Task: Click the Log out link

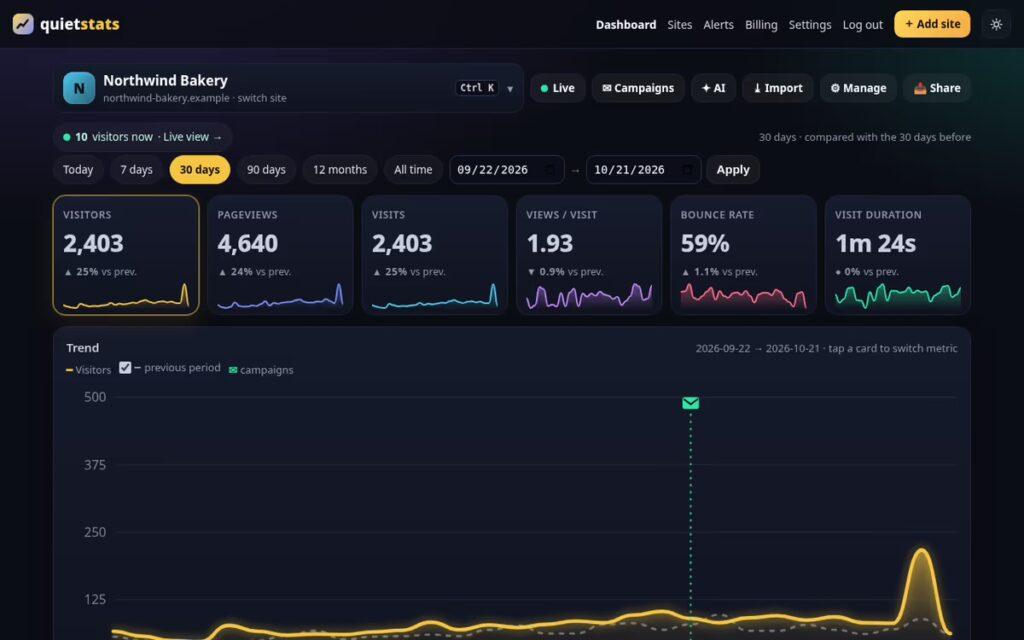Action: tap(862, 25)
